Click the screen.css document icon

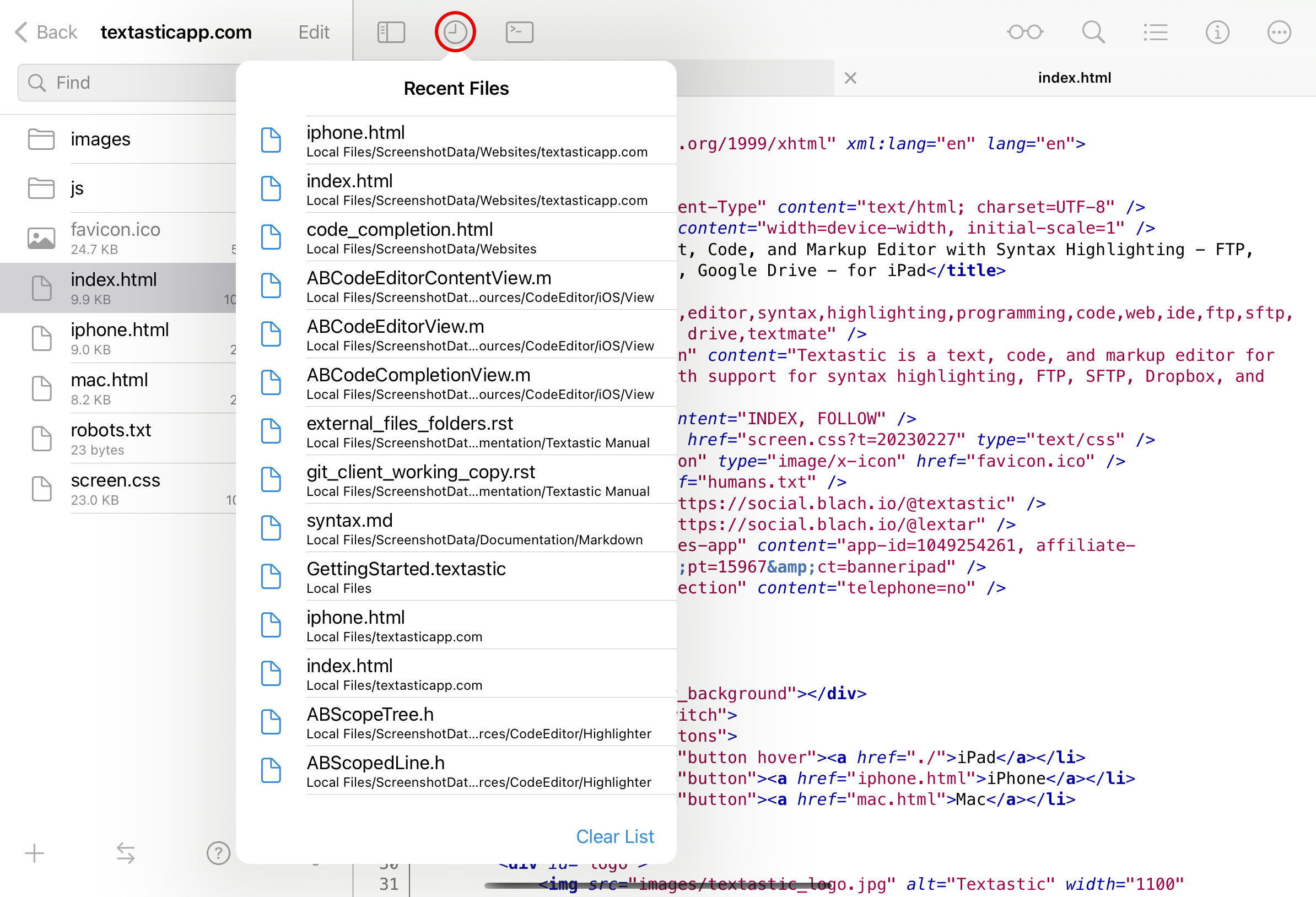pyautogui.click(x=41, y=489)
